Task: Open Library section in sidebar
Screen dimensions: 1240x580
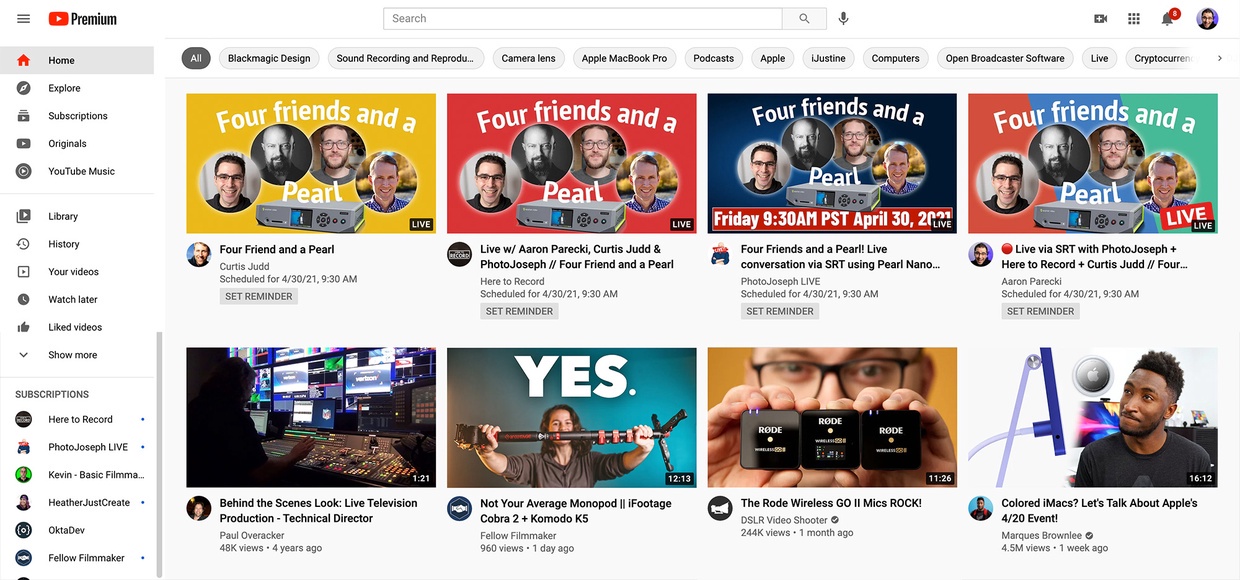Action: (x=63, y=216)
